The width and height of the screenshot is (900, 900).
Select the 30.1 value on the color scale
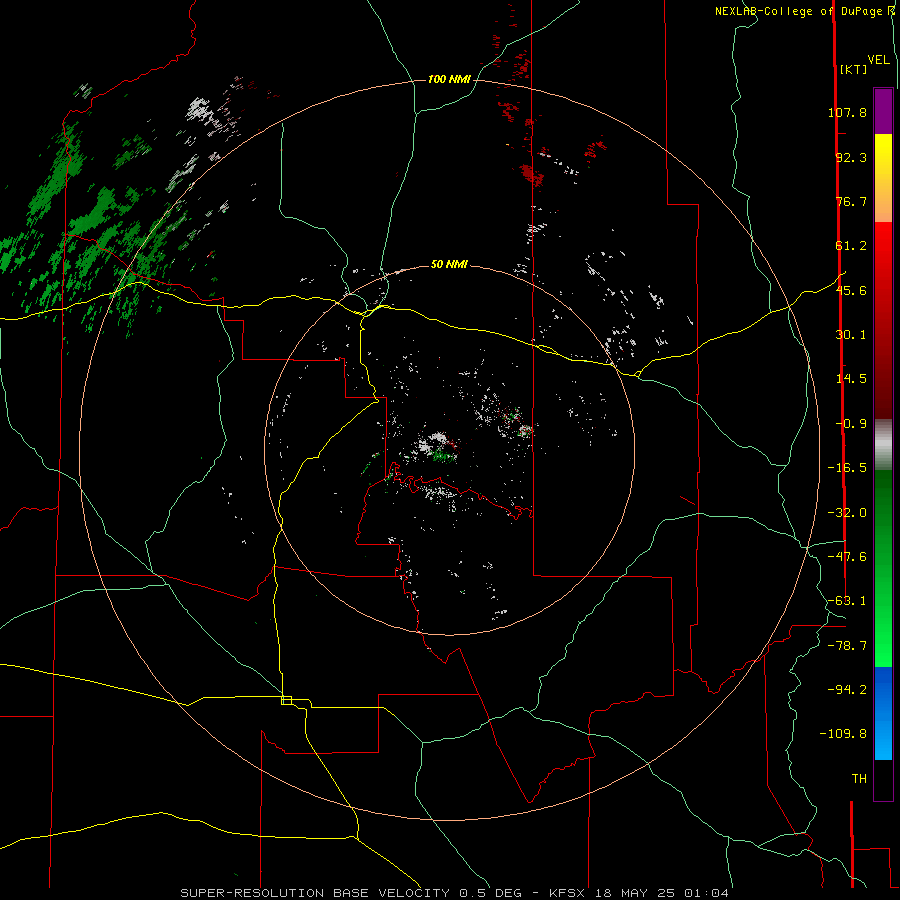click(x=851, y=335)
